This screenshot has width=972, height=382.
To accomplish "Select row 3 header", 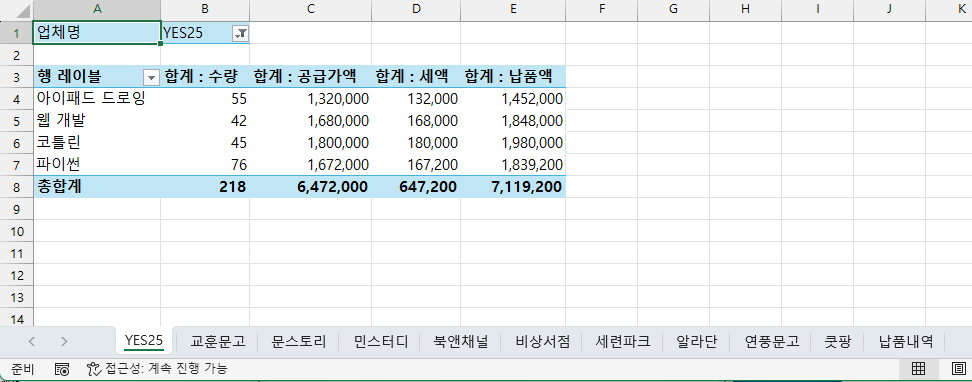I will pyautogui.click(x=16, y=77).
